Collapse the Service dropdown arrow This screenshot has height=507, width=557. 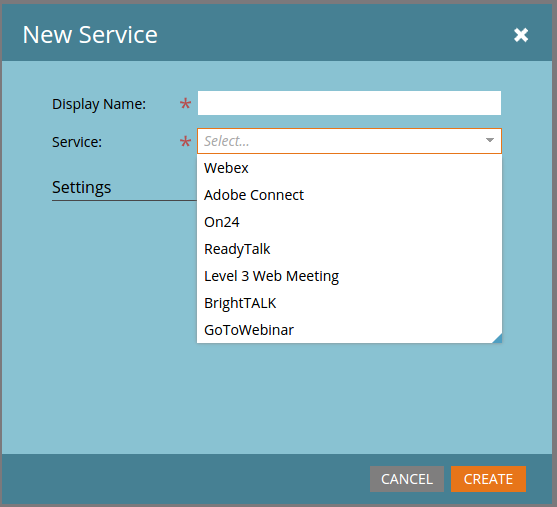(490, 140)
